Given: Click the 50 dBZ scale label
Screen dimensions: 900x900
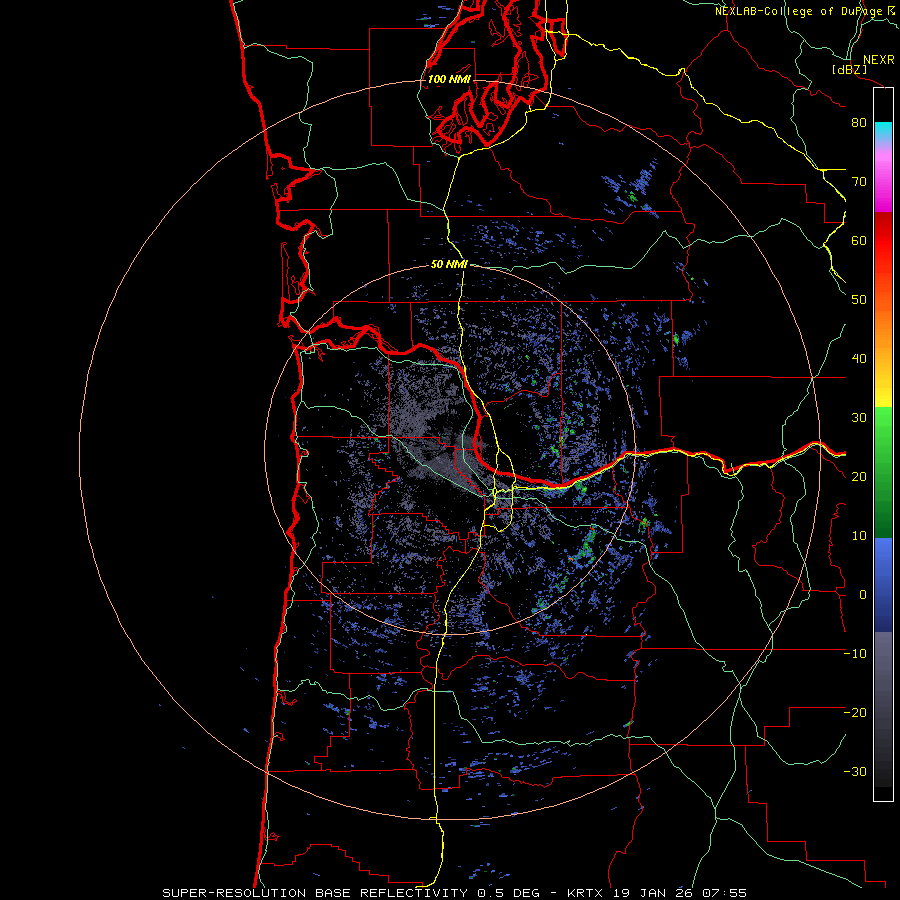Looking at the screenshot, I should tap(859, 300).
